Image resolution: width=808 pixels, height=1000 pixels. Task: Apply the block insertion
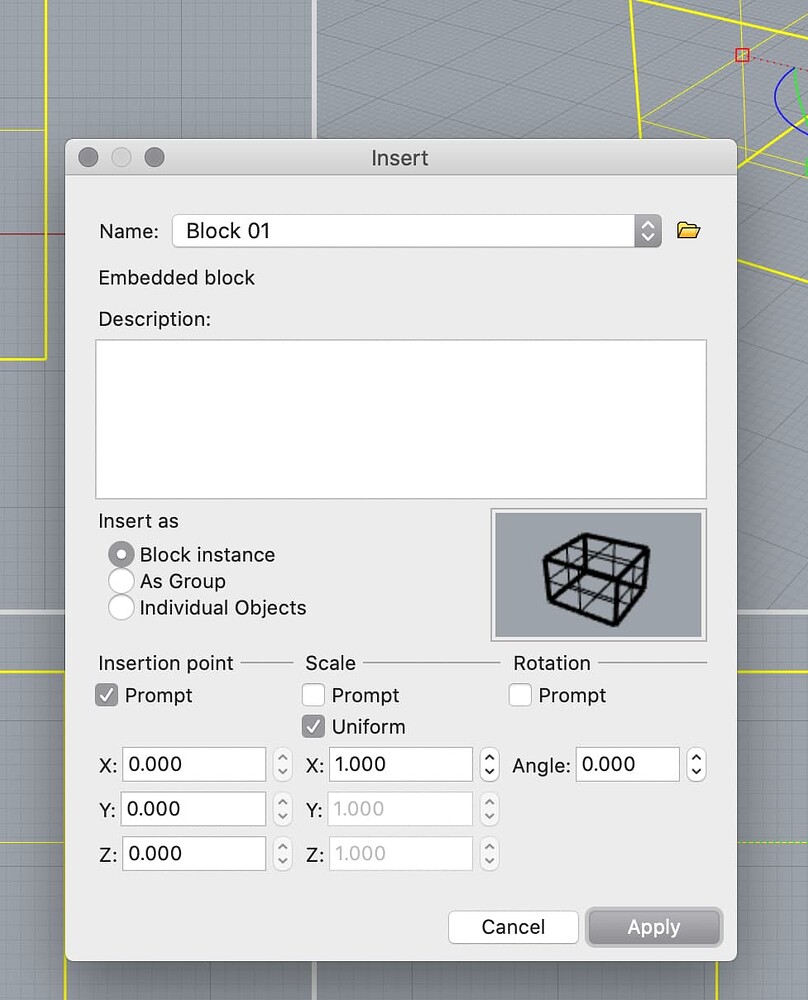click(654, 927)
